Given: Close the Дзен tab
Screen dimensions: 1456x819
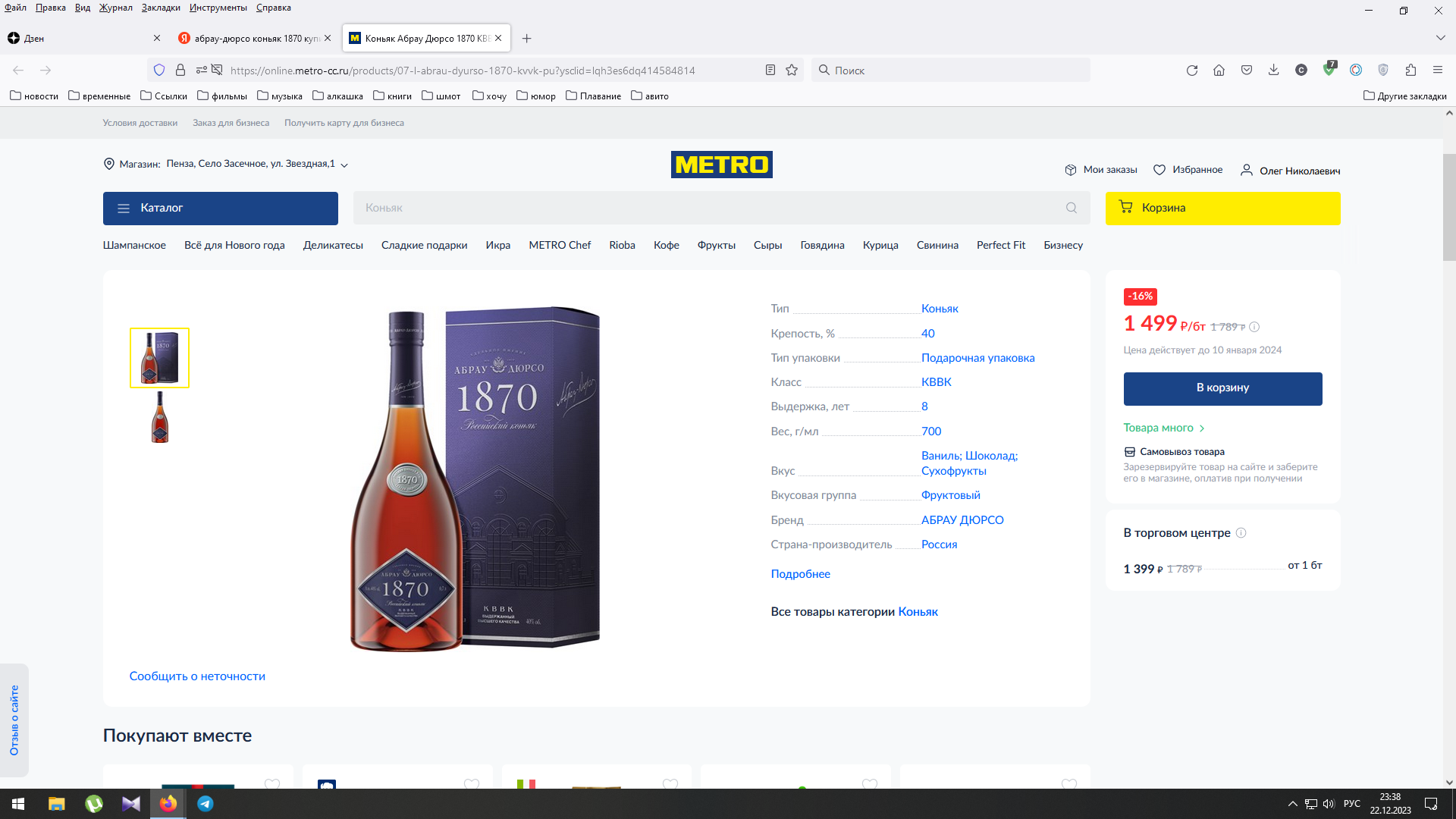Looking at the screenshot, I should click(157, 38).
